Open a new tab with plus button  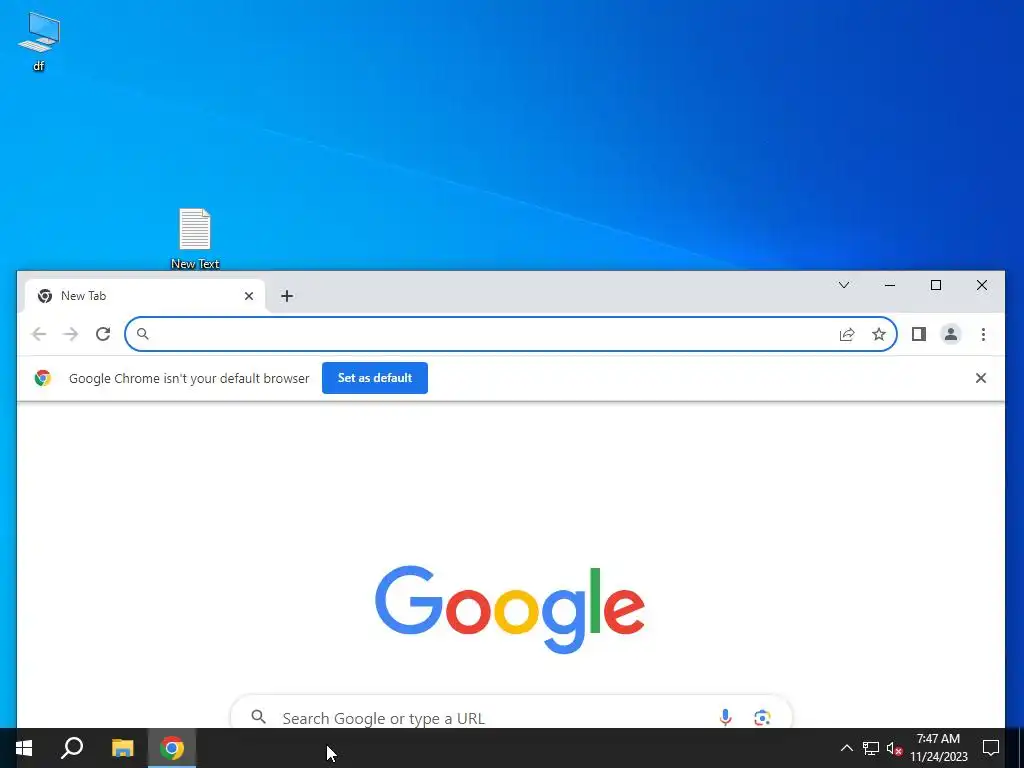tap(287, 296)
